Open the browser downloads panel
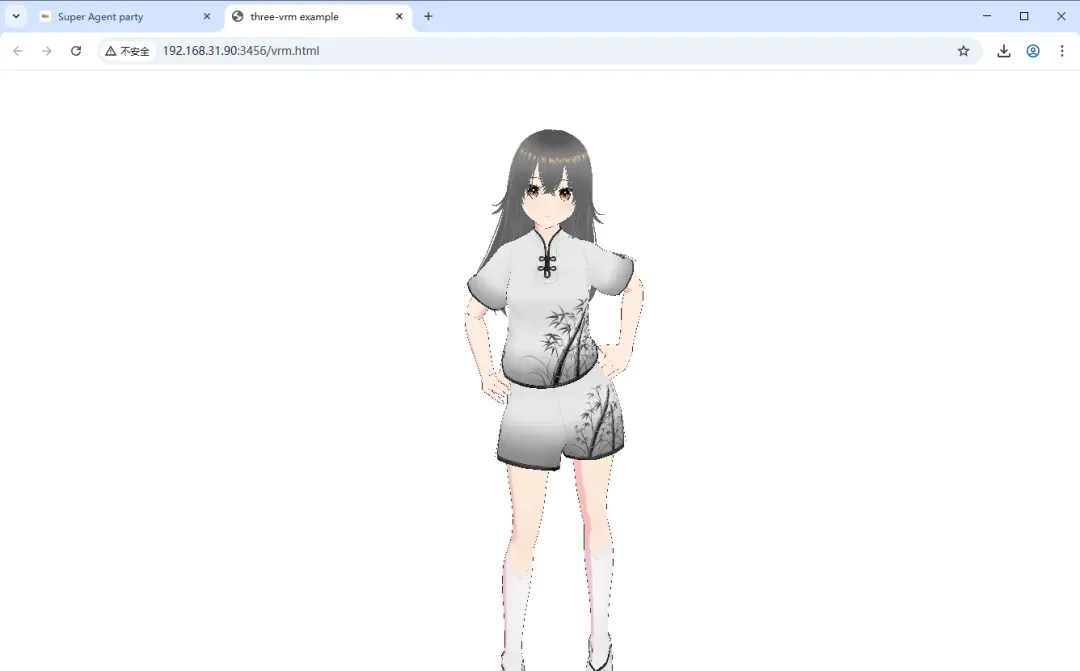 (1004, 51)
